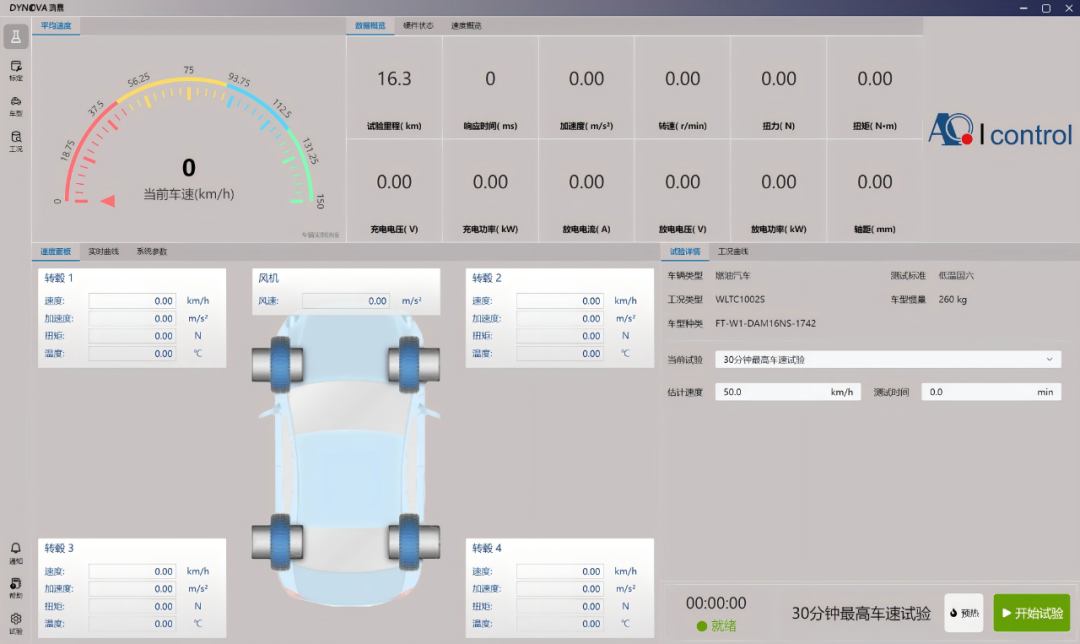Click the 预热 preheat button
Screen dimensions: 1080x644
coord(964,612)
